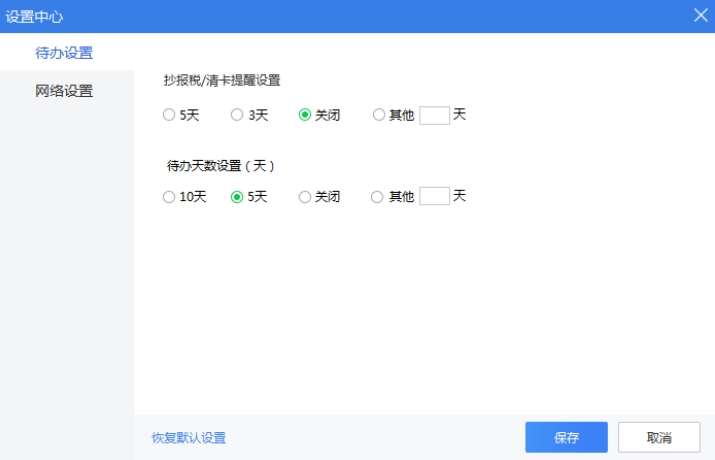Select 5天 for 待办天数设置
The width and height of the screenshot is (715, 460).
point(237,197)
